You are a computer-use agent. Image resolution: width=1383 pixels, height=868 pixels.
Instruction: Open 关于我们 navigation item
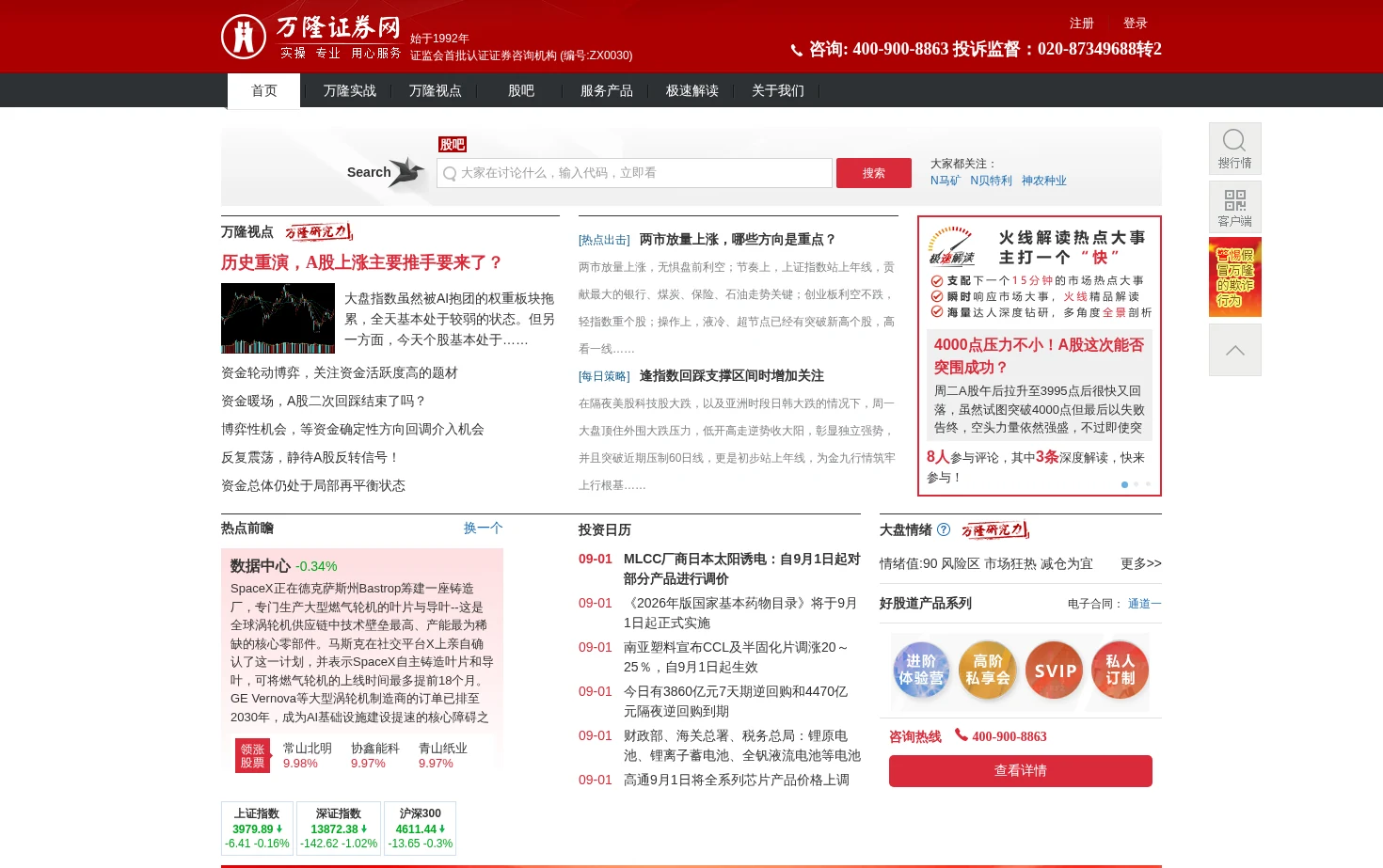(x=777, y=90)
